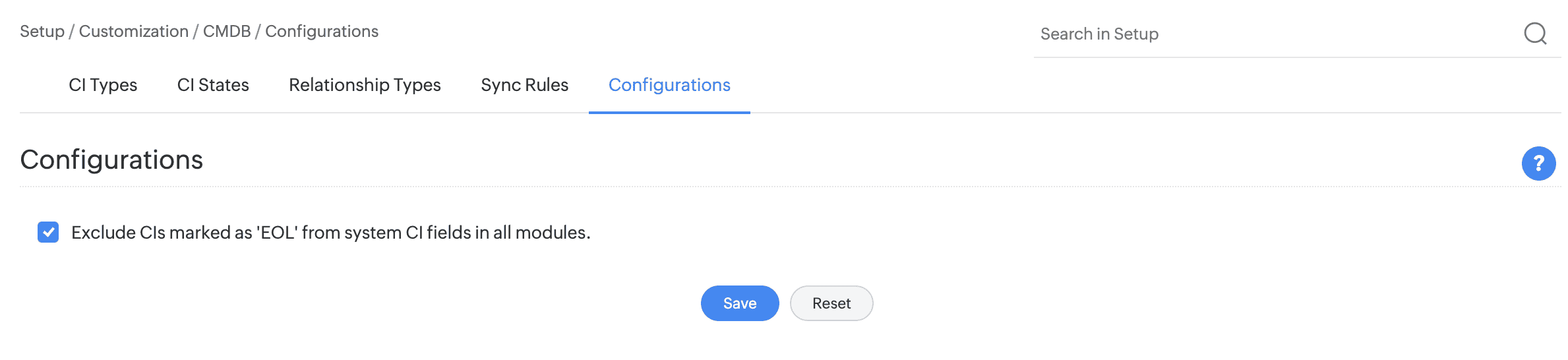Toggle the Exclude EOL CIs checkbox

48,232
